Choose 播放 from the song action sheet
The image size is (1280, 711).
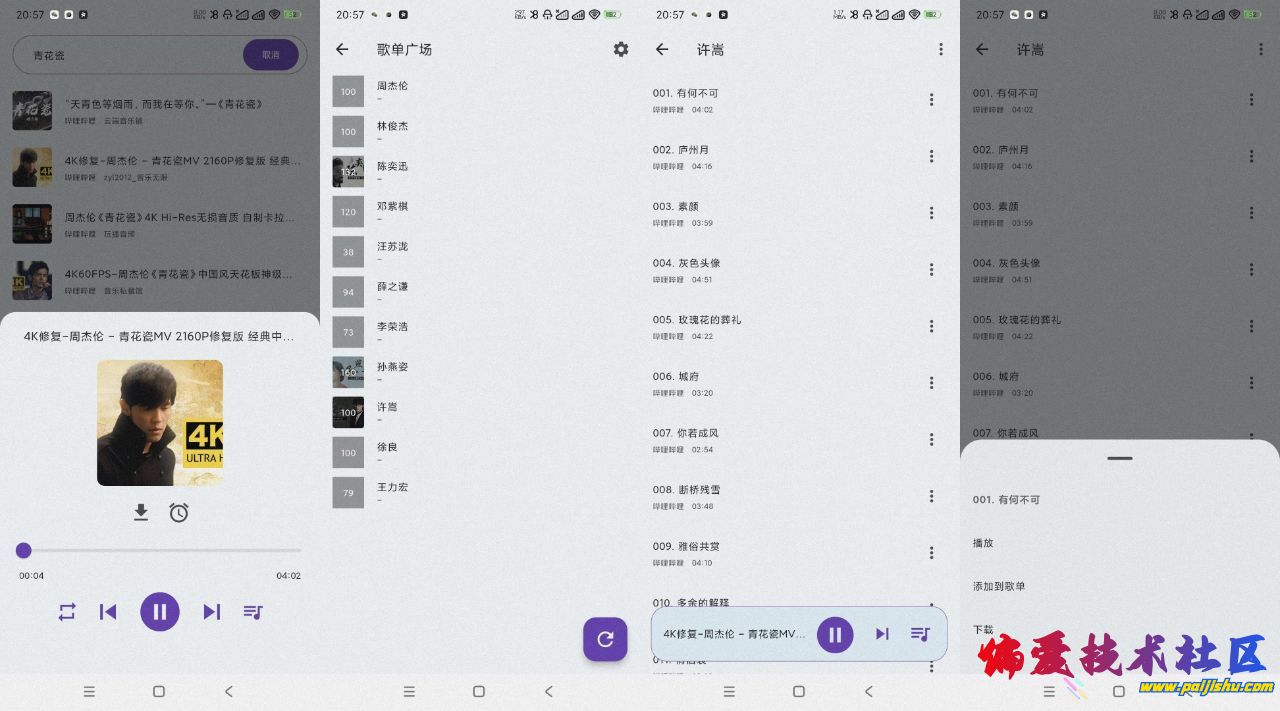pyautogui.click(x=984, y=543)
